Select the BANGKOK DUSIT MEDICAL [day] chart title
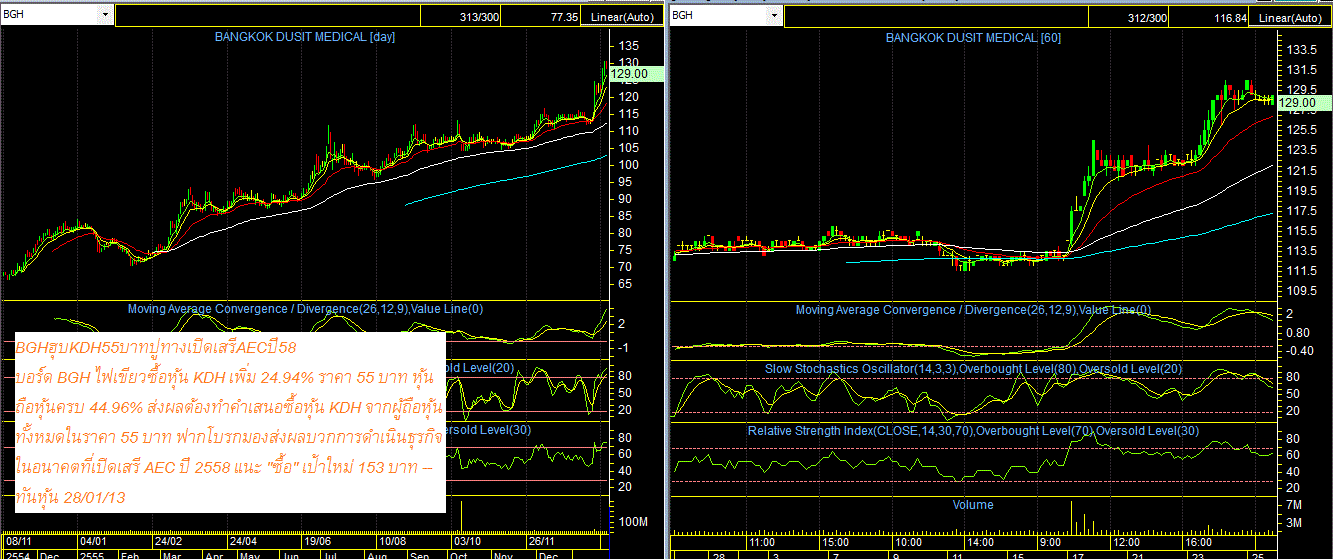This screenshot has height=559, width=1333. [x=306, y=37]
